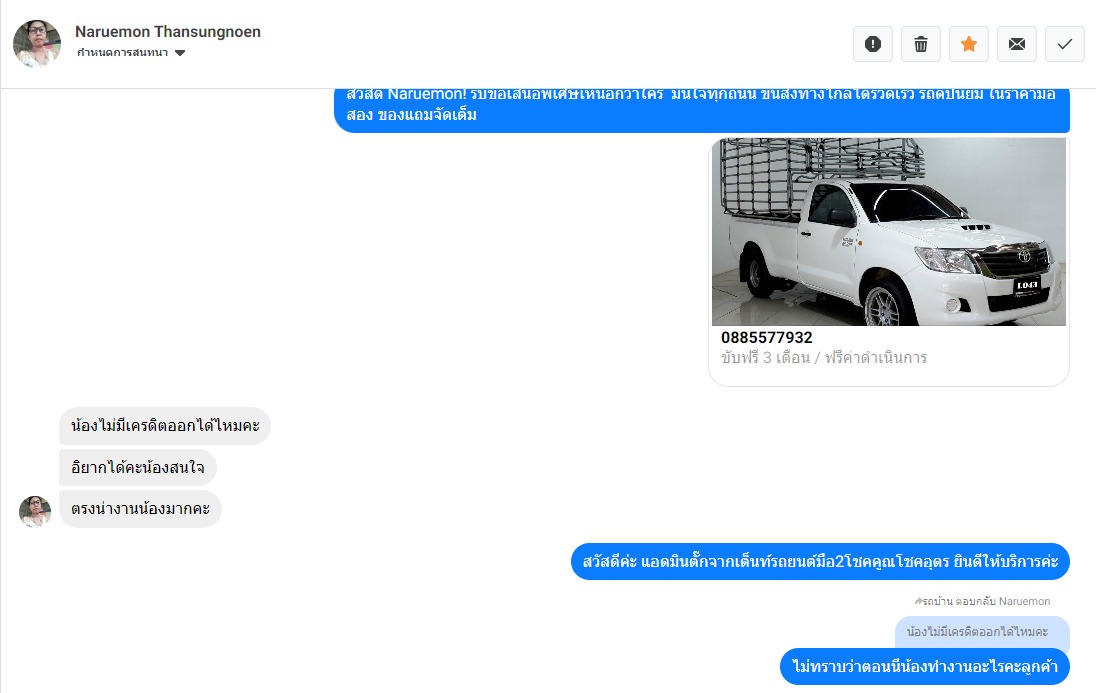Click the Naruemon Thansungnoen name header
1096x693 pixels.
[x=168, y=31]
